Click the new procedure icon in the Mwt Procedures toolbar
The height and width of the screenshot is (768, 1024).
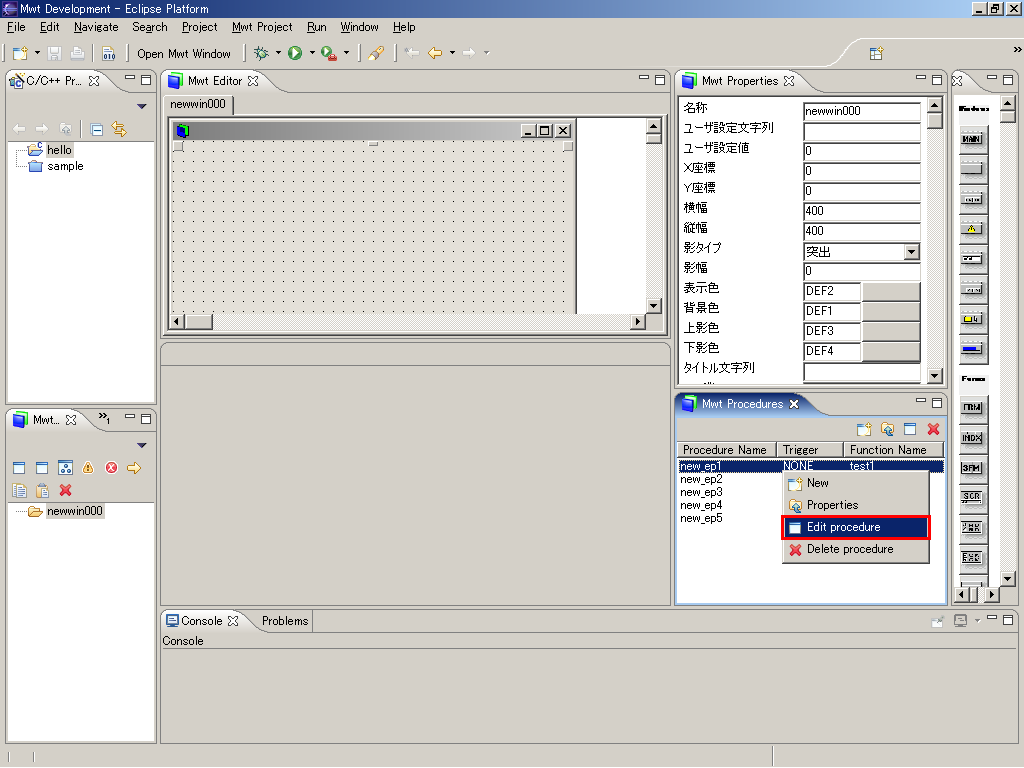click(x=864, y=429)
